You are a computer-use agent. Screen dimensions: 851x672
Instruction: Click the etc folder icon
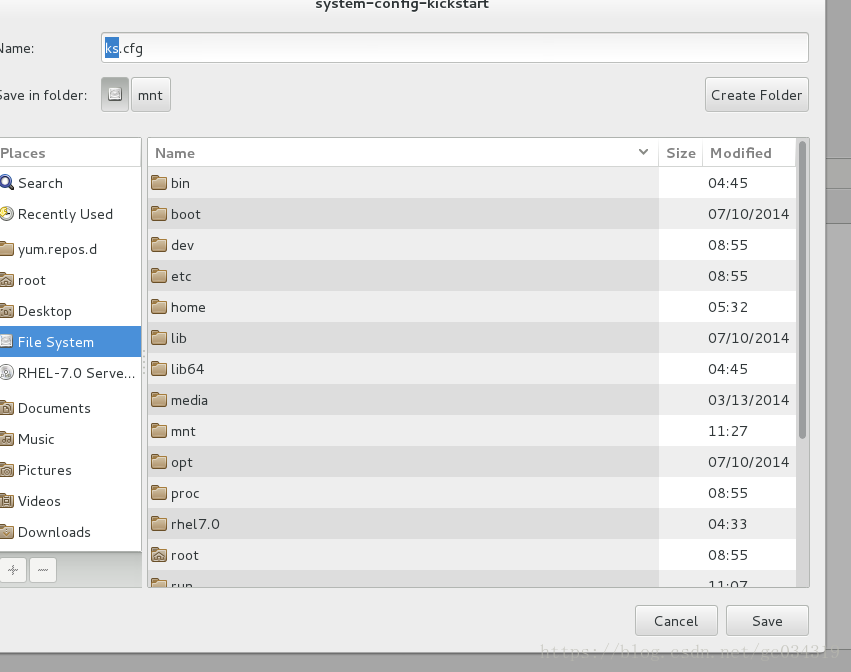click(159, 275)
